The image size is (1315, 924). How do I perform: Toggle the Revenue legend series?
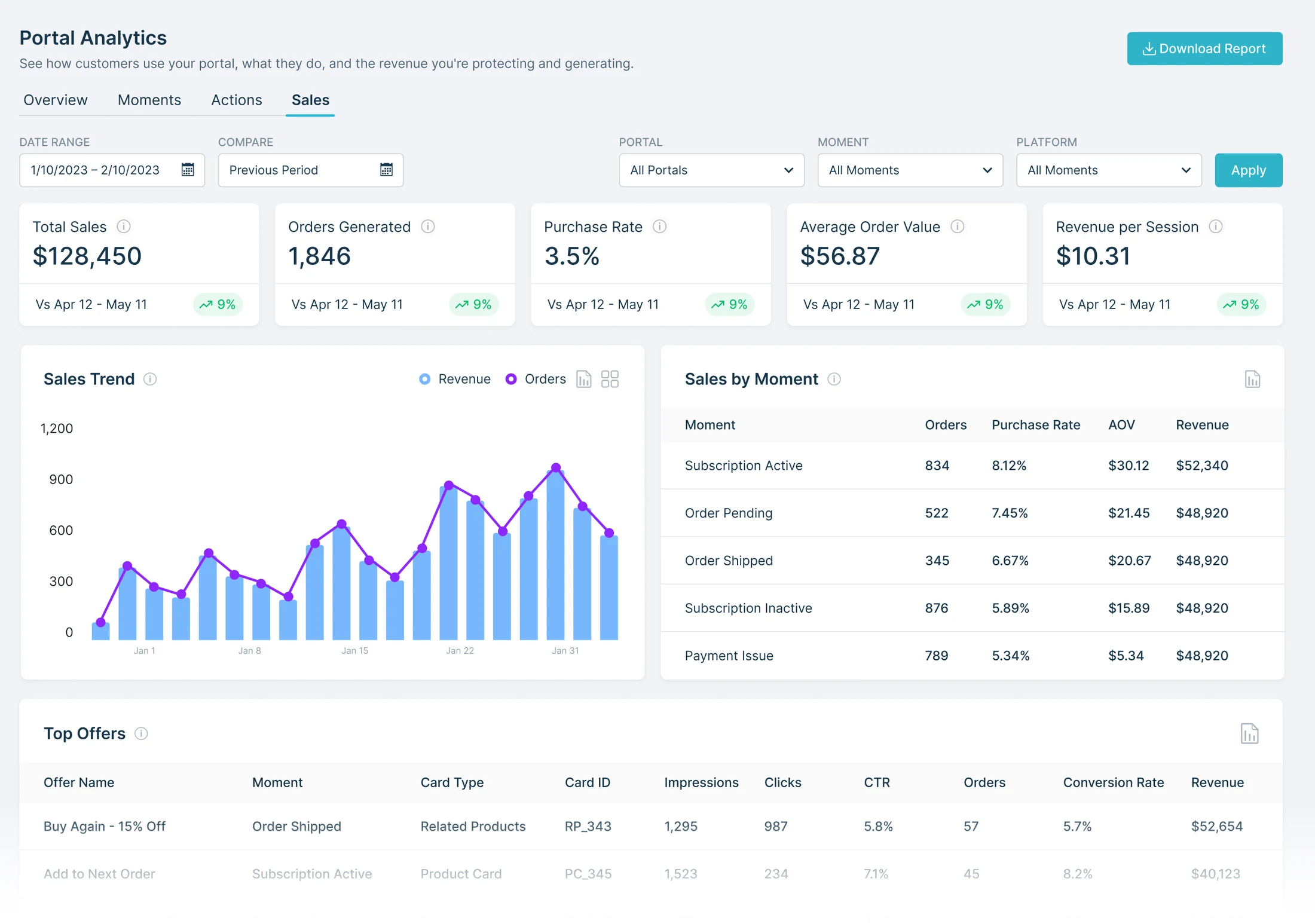[455, 379]
